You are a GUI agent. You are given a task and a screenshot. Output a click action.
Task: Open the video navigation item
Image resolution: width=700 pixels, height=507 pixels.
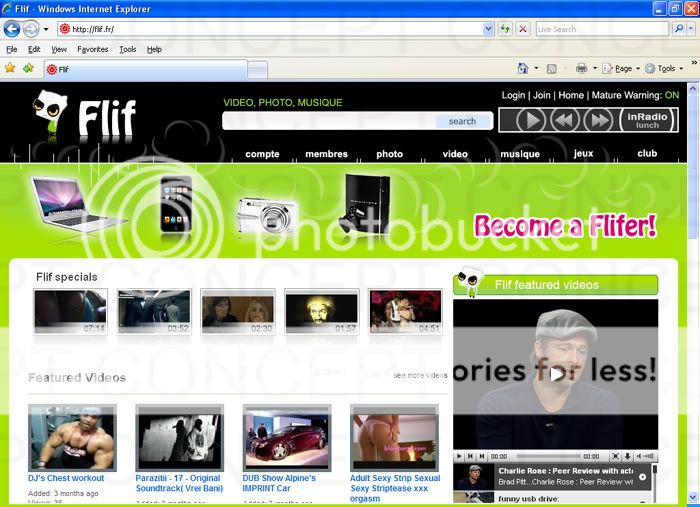tap(455, 154)
